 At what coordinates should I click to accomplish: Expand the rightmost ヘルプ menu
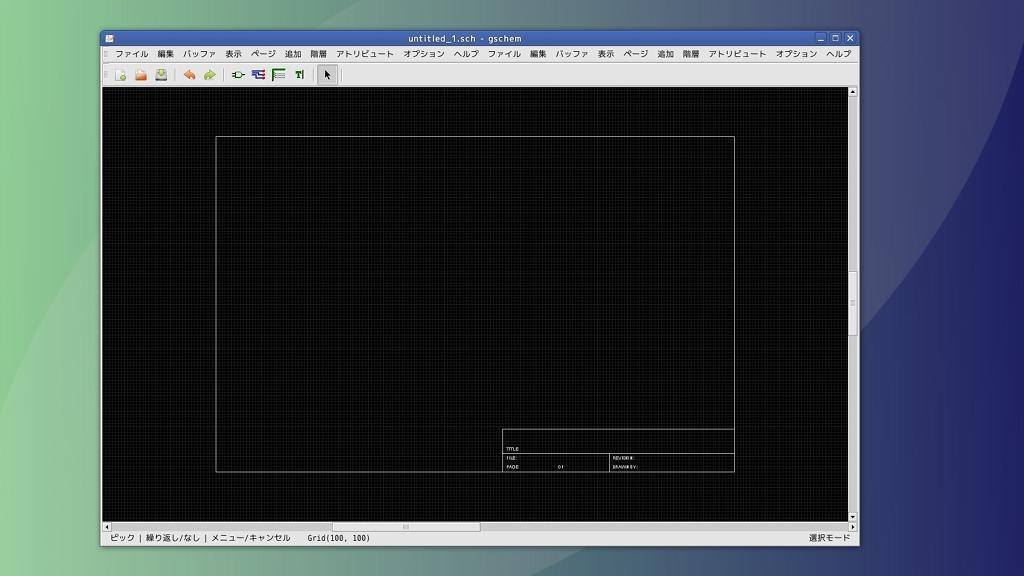[838, 54]
